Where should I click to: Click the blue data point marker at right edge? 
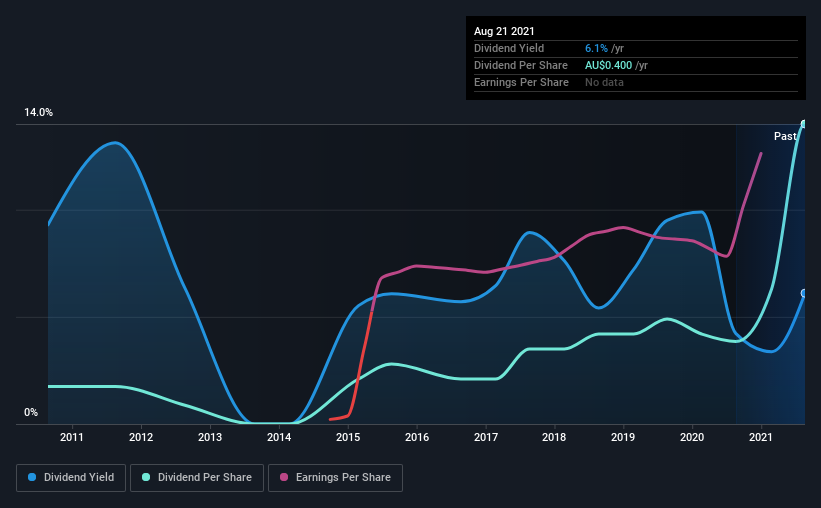[x=804, y=293]
